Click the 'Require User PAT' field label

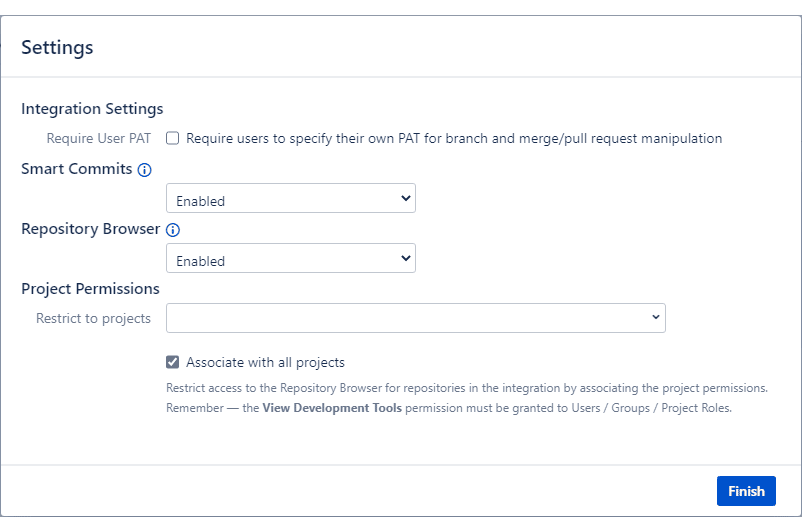click(x=99, y=139)
